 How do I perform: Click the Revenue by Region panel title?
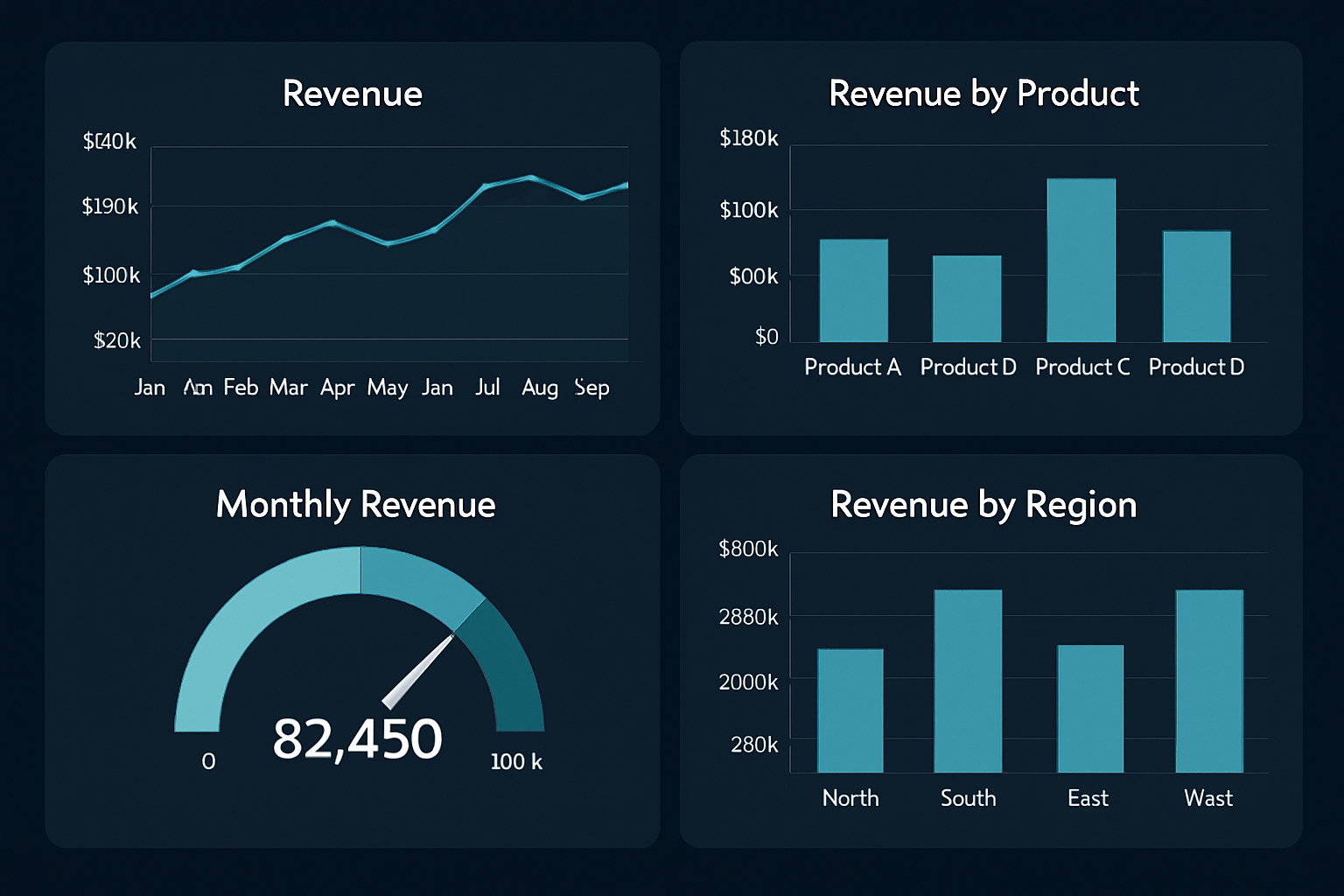click(x=983, y=505)
